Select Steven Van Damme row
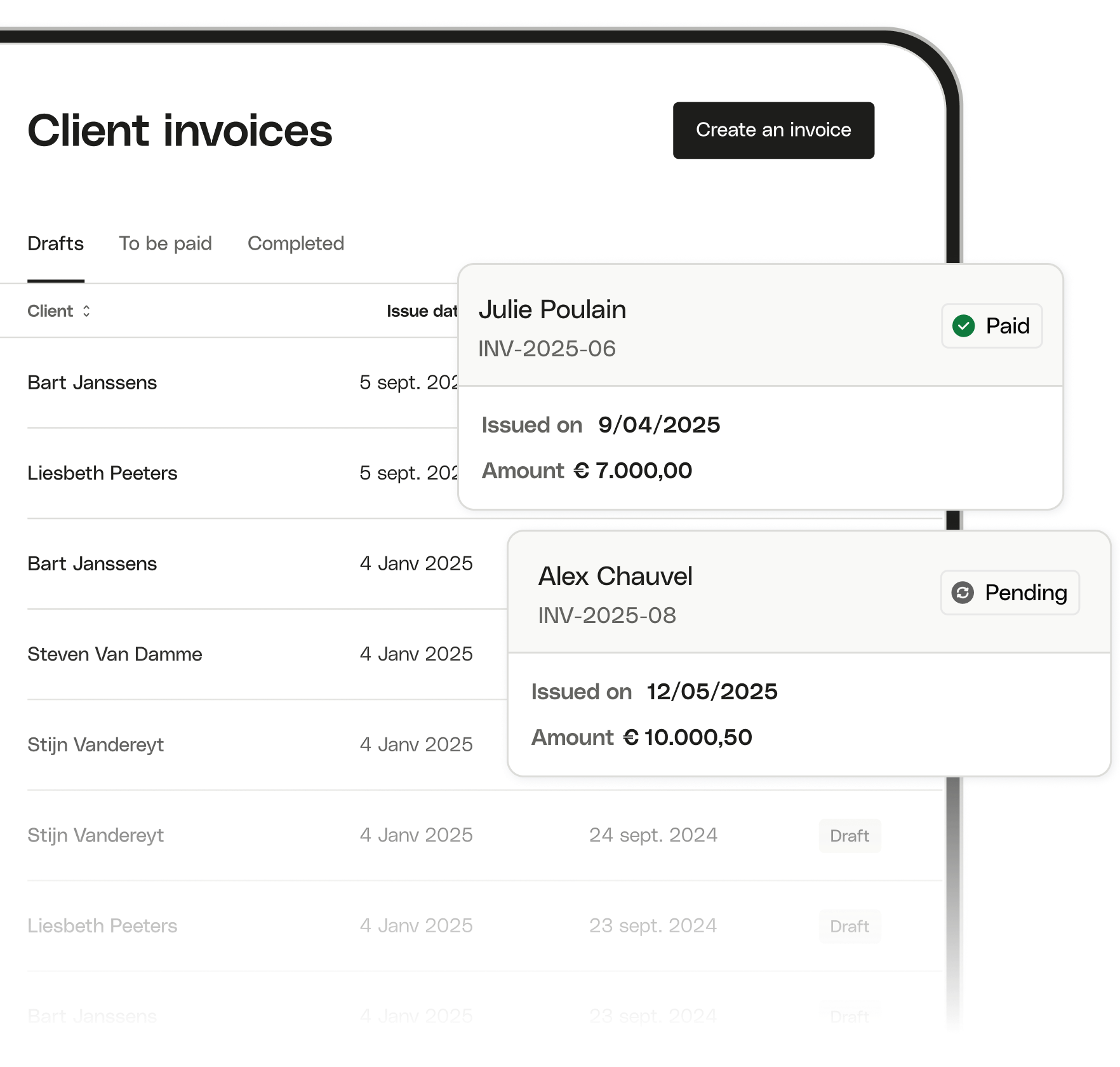Screen dimensions: 1120x1067 267,654
